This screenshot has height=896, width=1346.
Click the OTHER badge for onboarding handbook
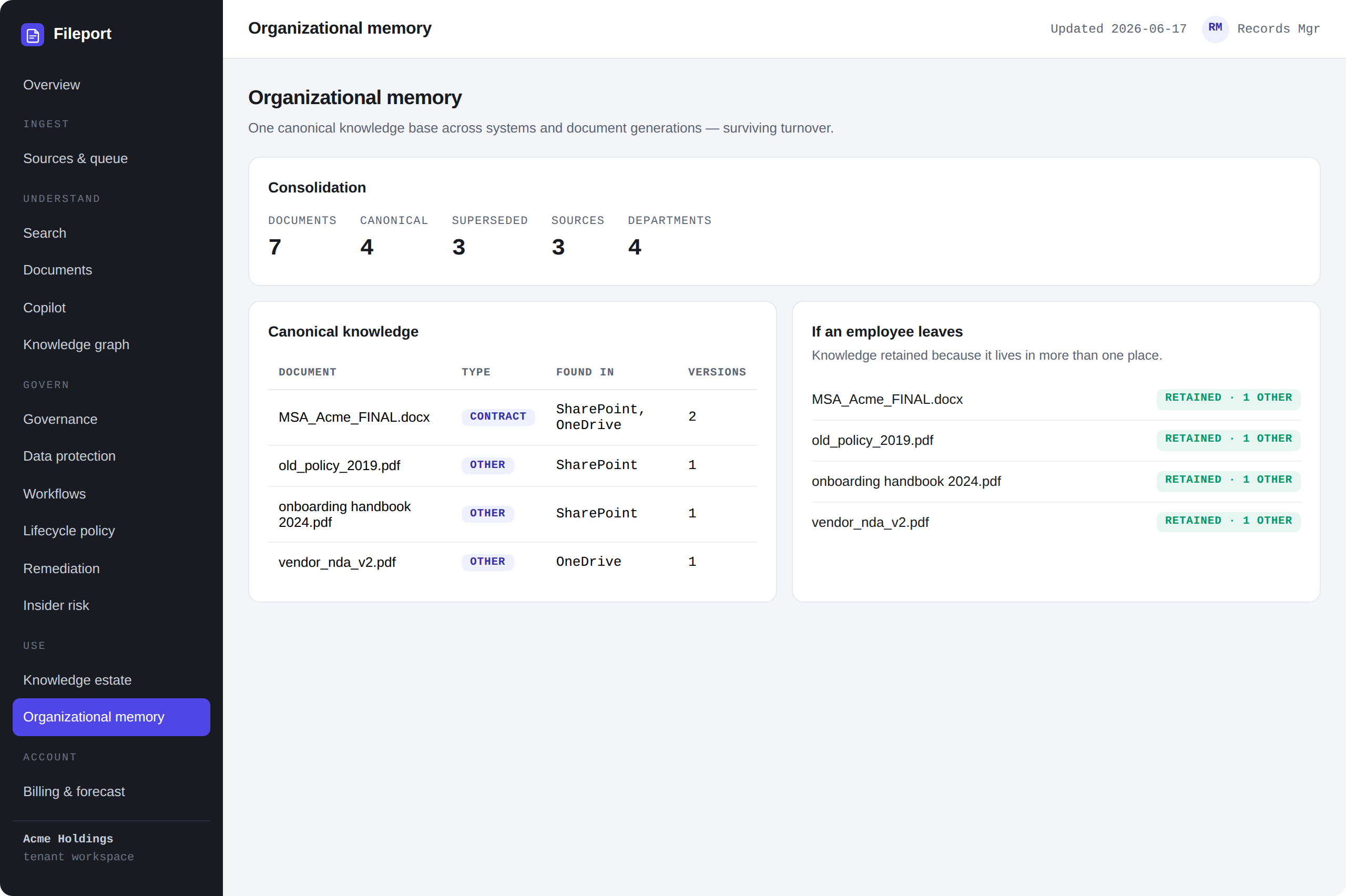488,514
